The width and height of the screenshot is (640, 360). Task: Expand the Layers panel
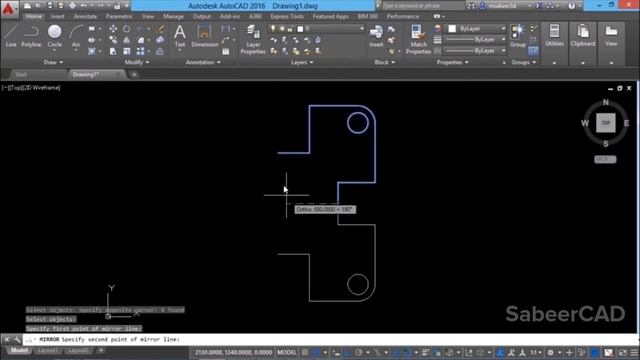tap(302, 62)
